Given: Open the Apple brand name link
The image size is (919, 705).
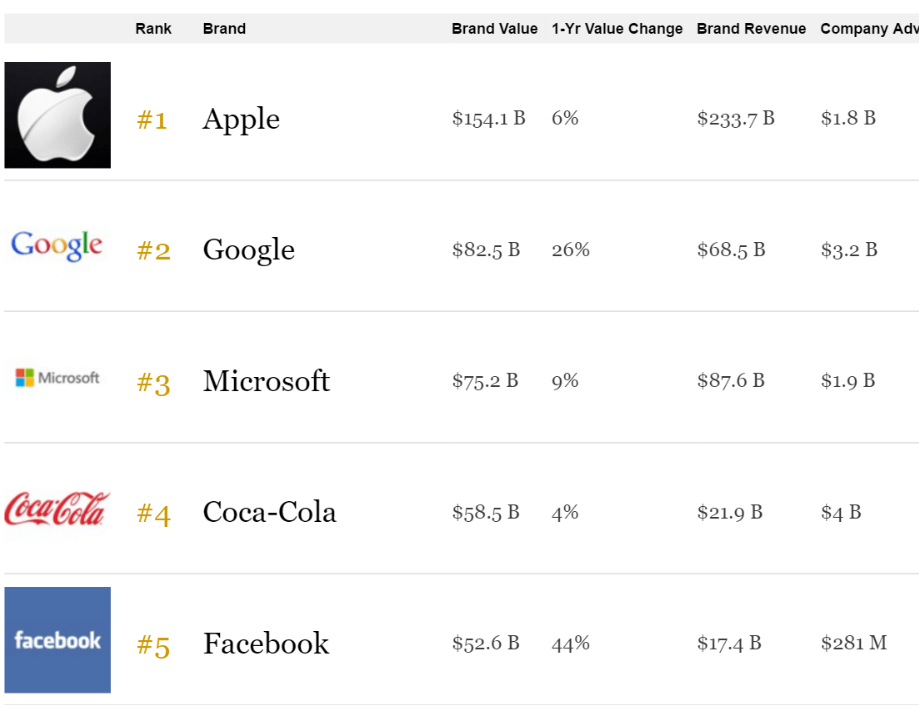Looking at the screenshot, I should coord(241,119).
